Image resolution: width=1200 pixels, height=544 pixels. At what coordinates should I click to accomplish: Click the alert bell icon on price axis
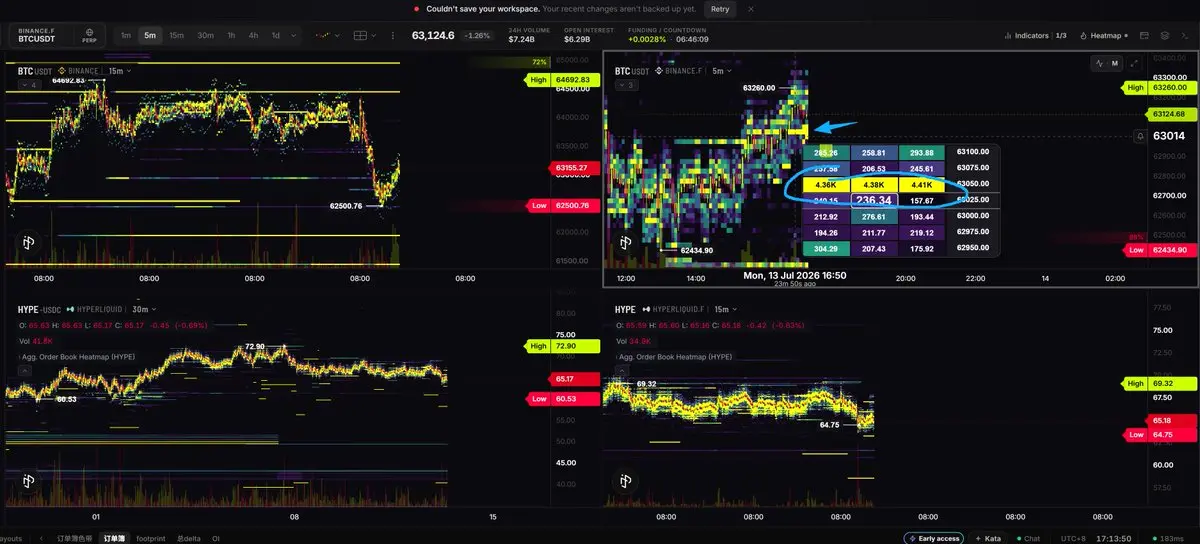pyautogui.click(x=1140, y=135)
